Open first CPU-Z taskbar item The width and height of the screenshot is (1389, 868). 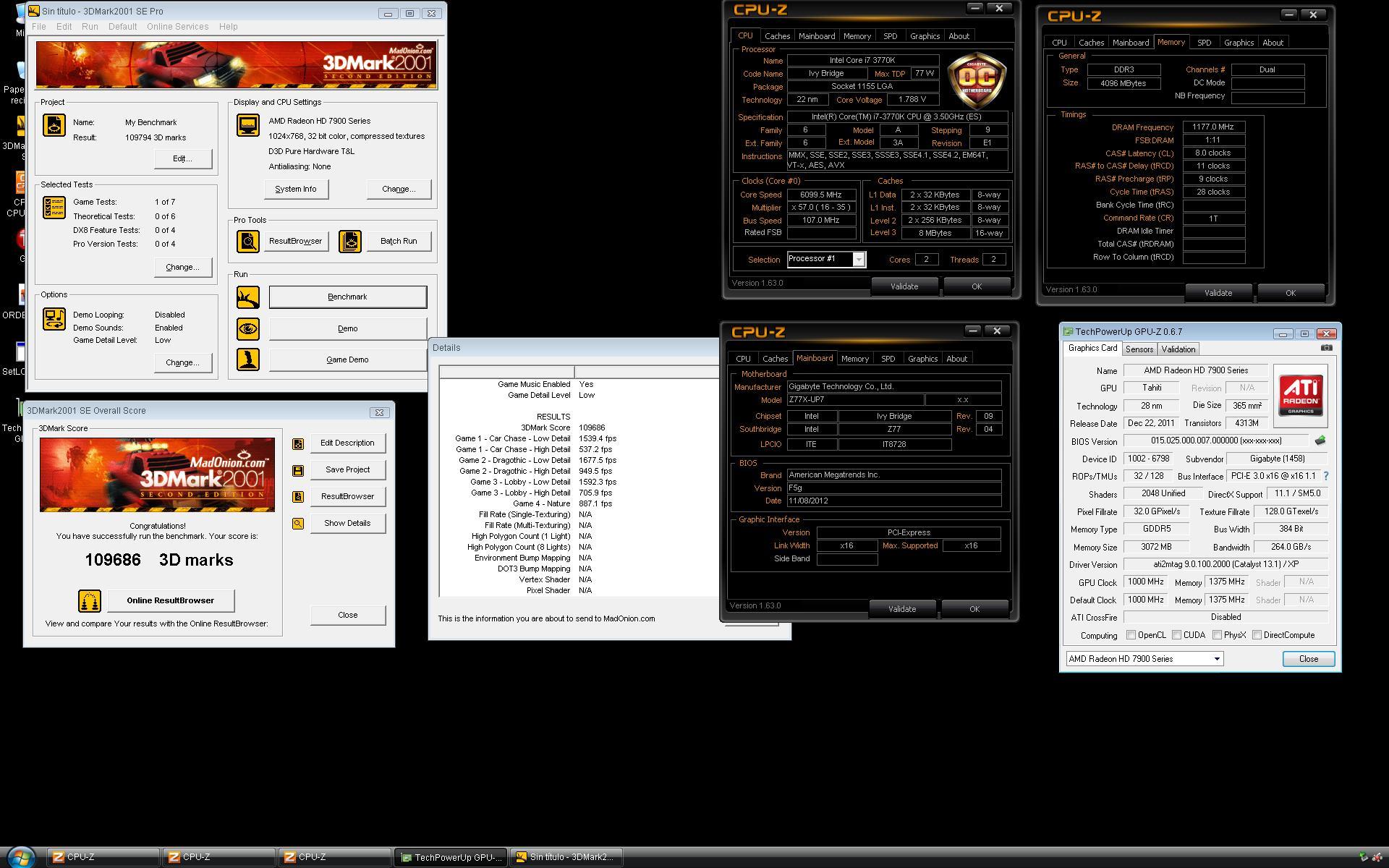coord(103,857)
